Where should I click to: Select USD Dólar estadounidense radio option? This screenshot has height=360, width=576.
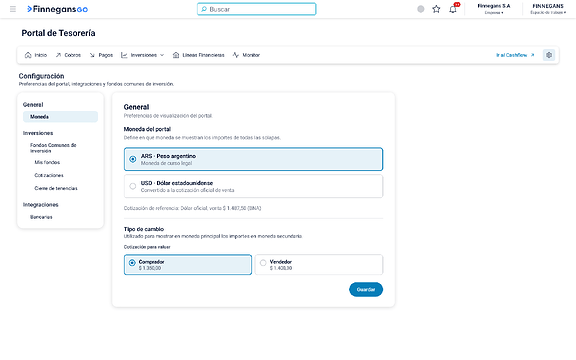(x=253, y=186)
